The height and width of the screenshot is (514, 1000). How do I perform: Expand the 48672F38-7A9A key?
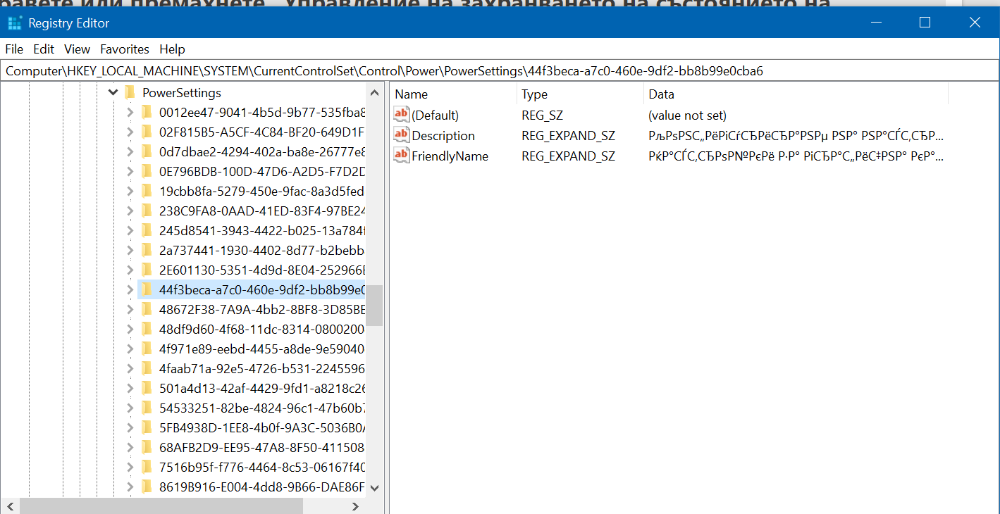tap(130, 309)
